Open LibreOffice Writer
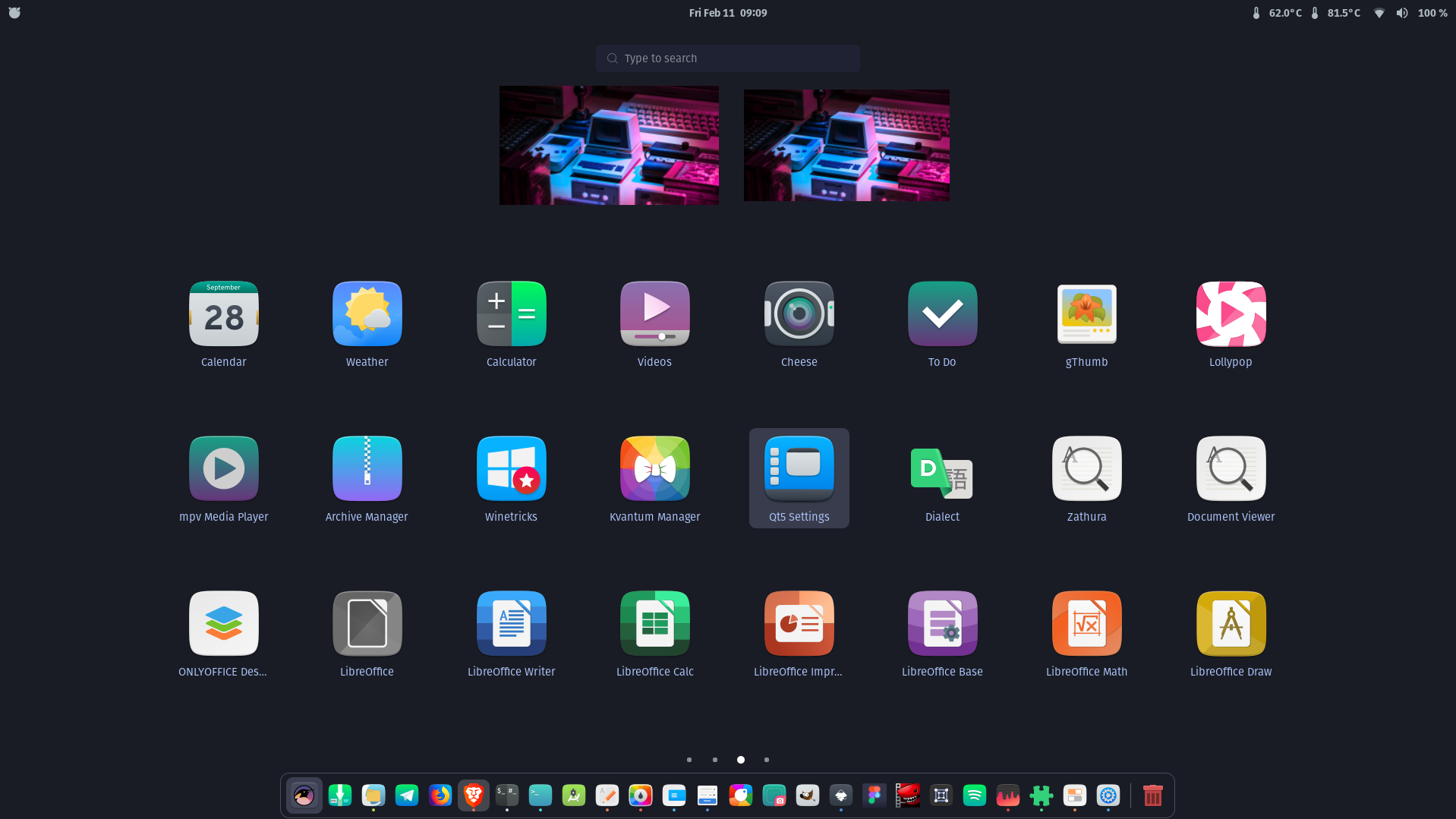Screen dimensions: 1456x819 coord(511,623)
